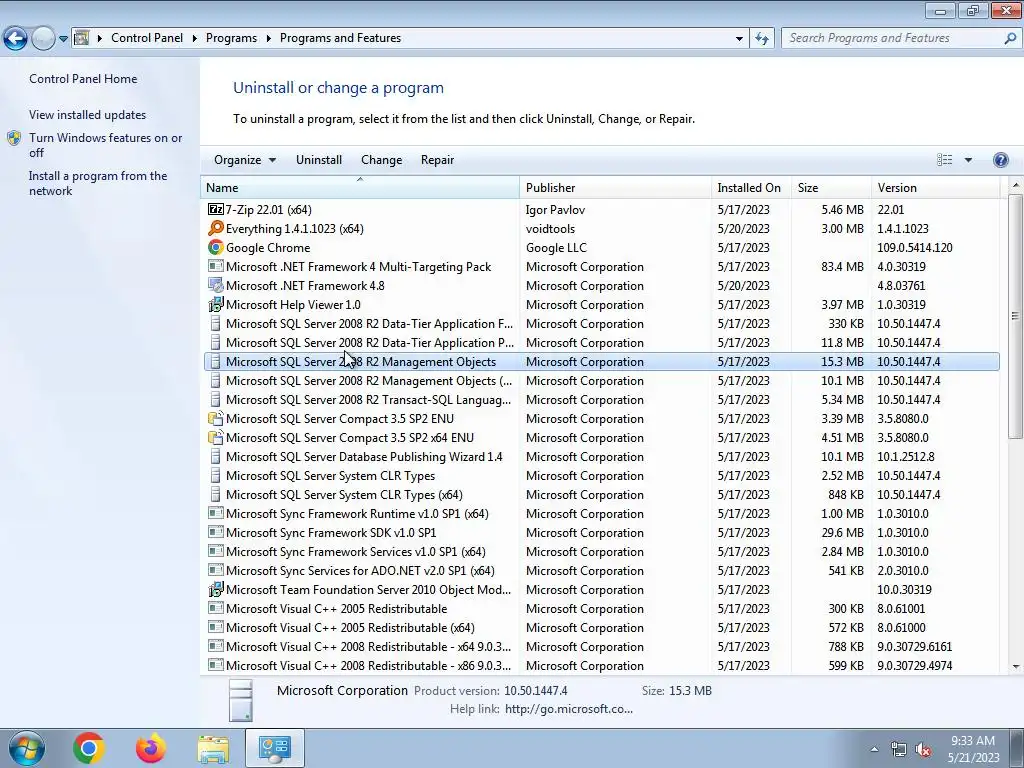Open Control Panel Home link
The width and height of the screenshot is (1024, 768).
click(83, 78)
